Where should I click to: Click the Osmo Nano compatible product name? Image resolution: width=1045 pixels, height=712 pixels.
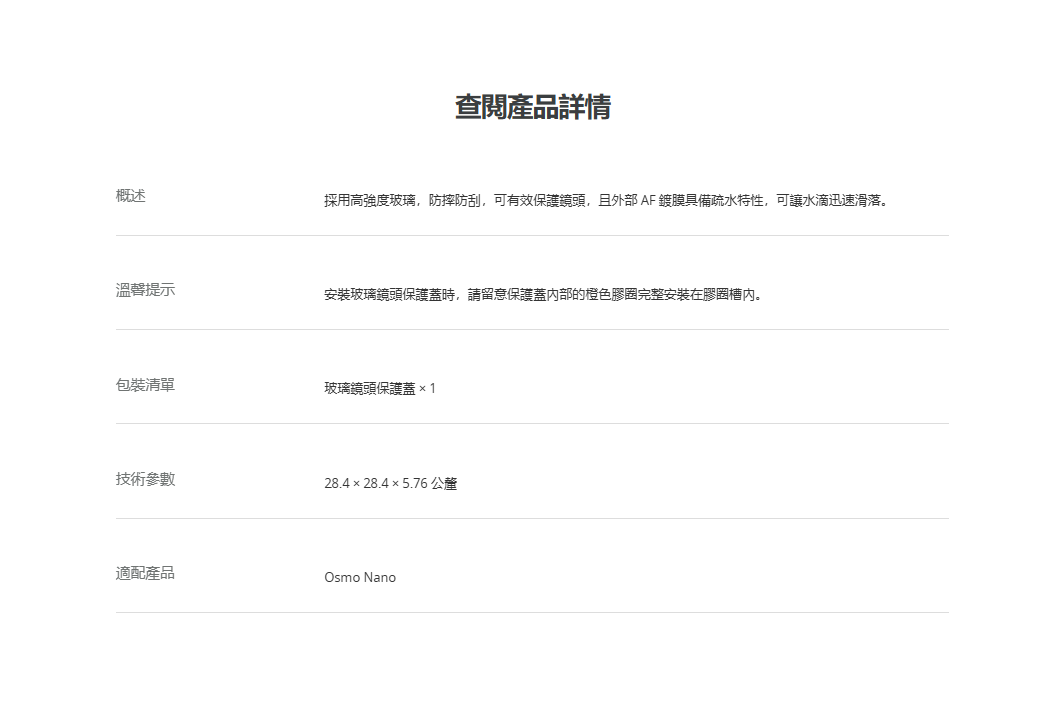click(360, 578)
